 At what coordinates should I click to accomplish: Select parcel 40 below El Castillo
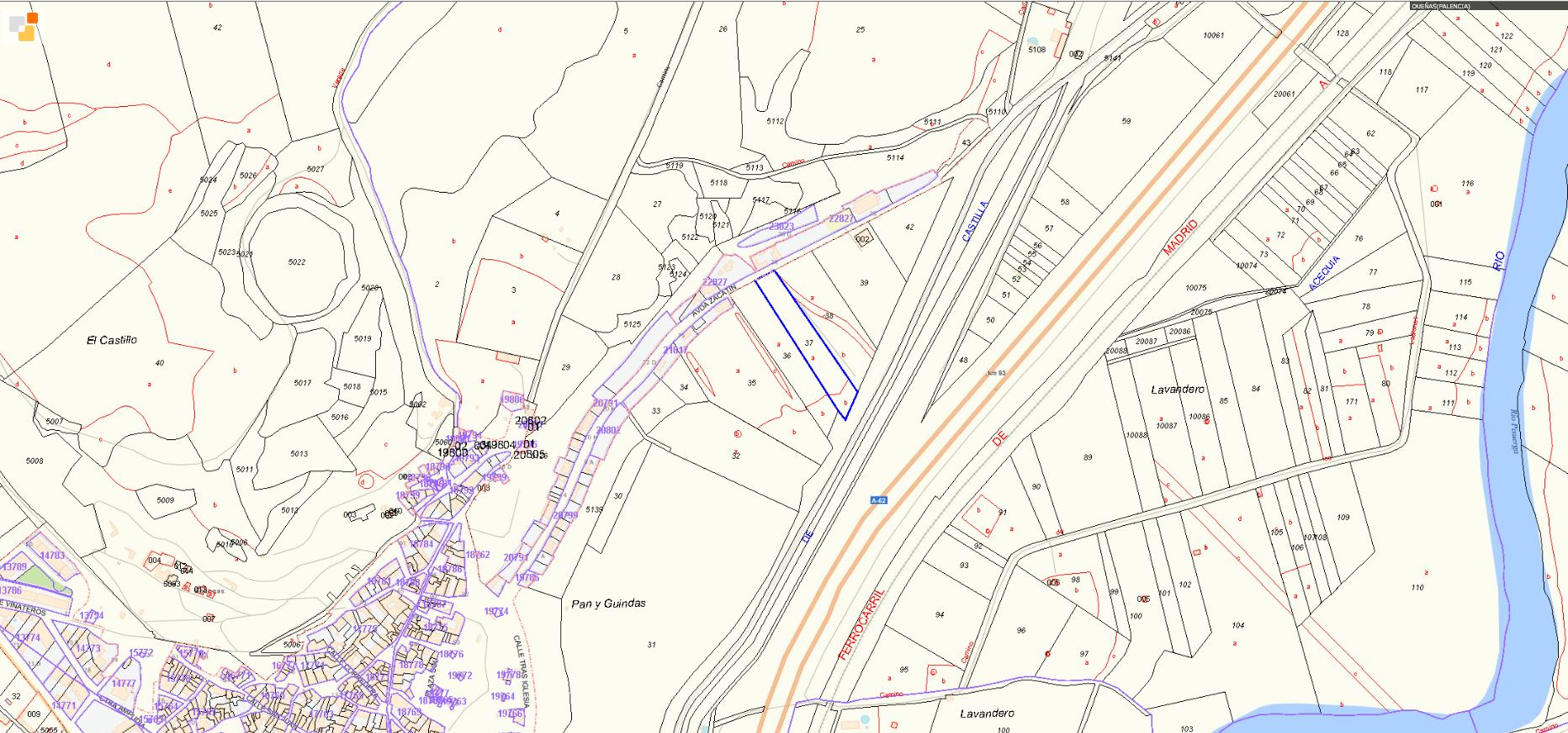point(159,364)
